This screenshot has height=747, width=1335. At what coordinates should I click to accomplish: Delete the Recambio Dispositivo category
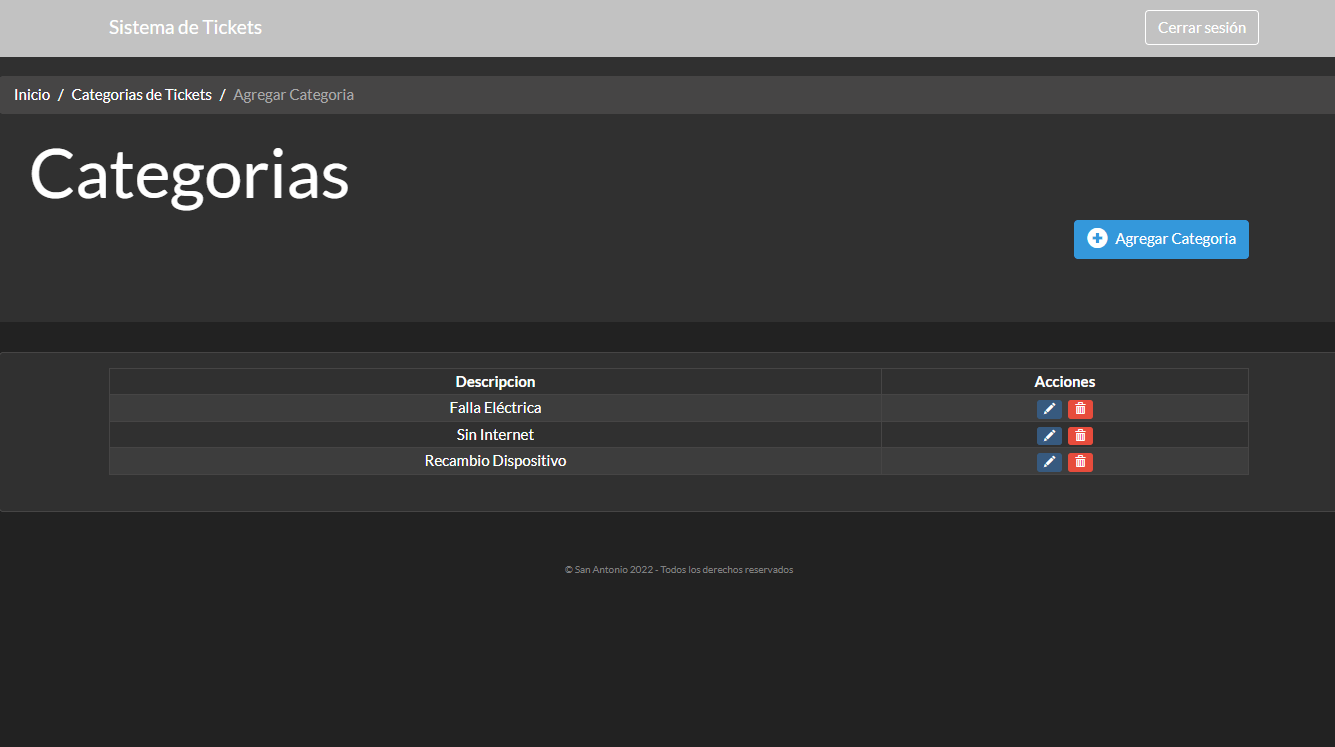click(x=1080, y=462)
